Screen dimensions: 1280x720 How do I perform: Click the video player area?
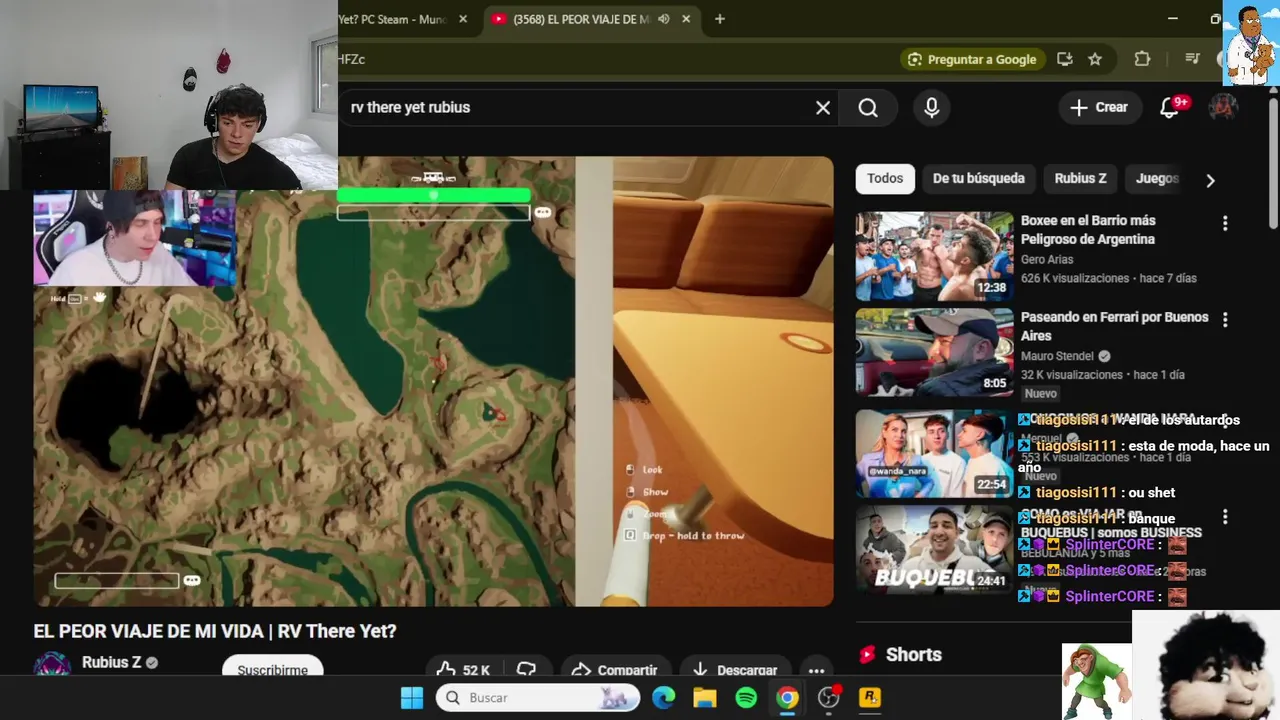pyautogui.click(x=434, y=381)
